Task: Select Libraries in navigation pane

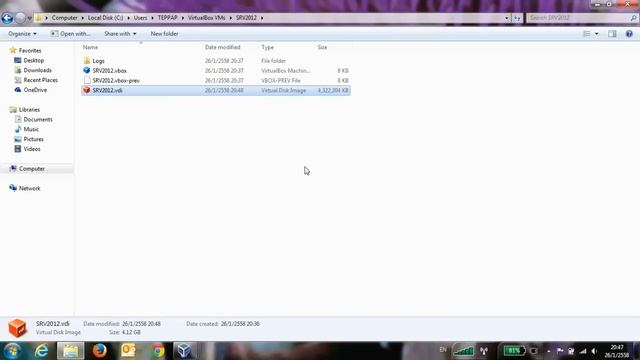Action: [29, 110]
